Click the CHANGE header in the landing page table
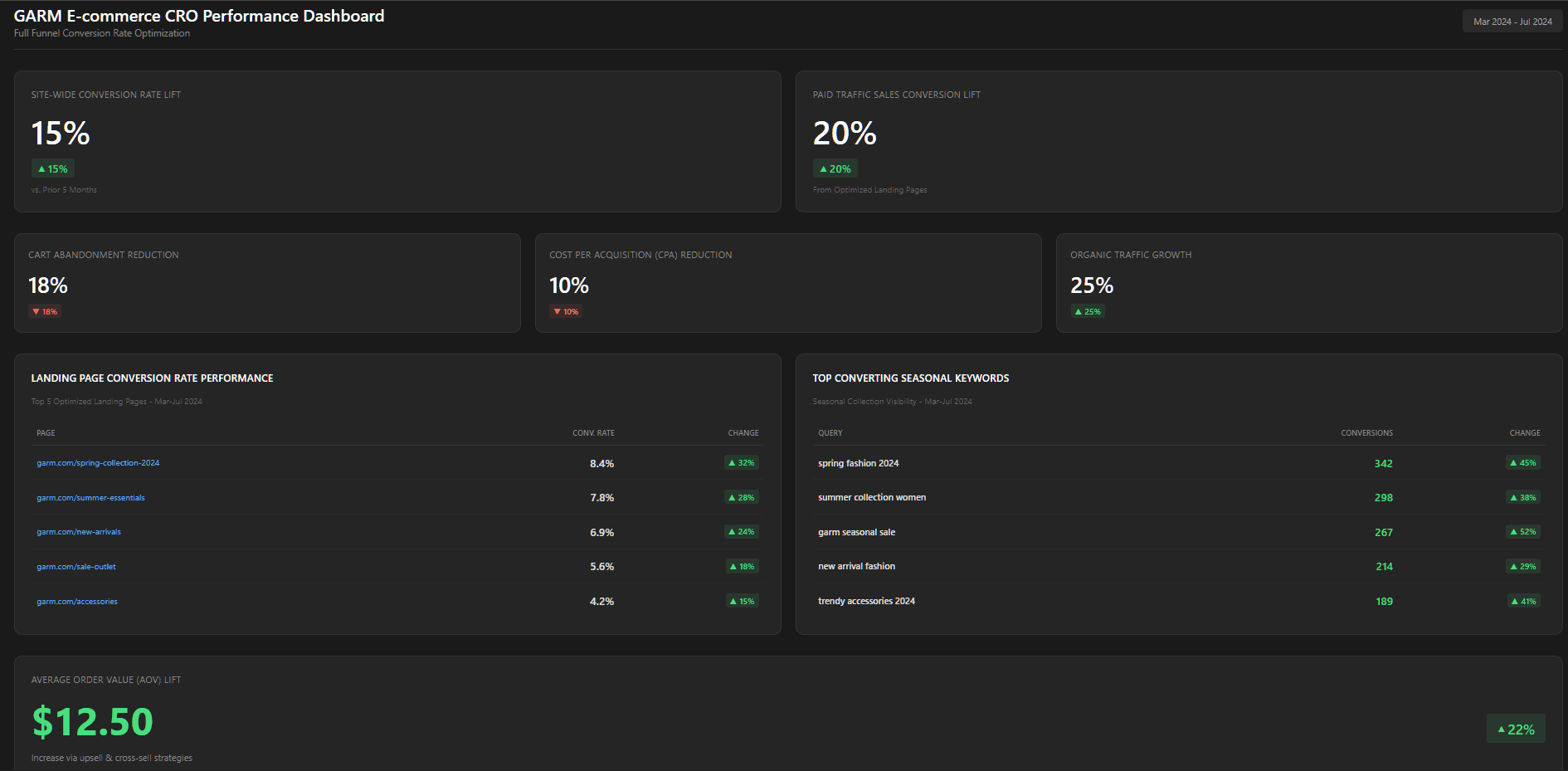Screen dimensions: 1568x771 743,433
